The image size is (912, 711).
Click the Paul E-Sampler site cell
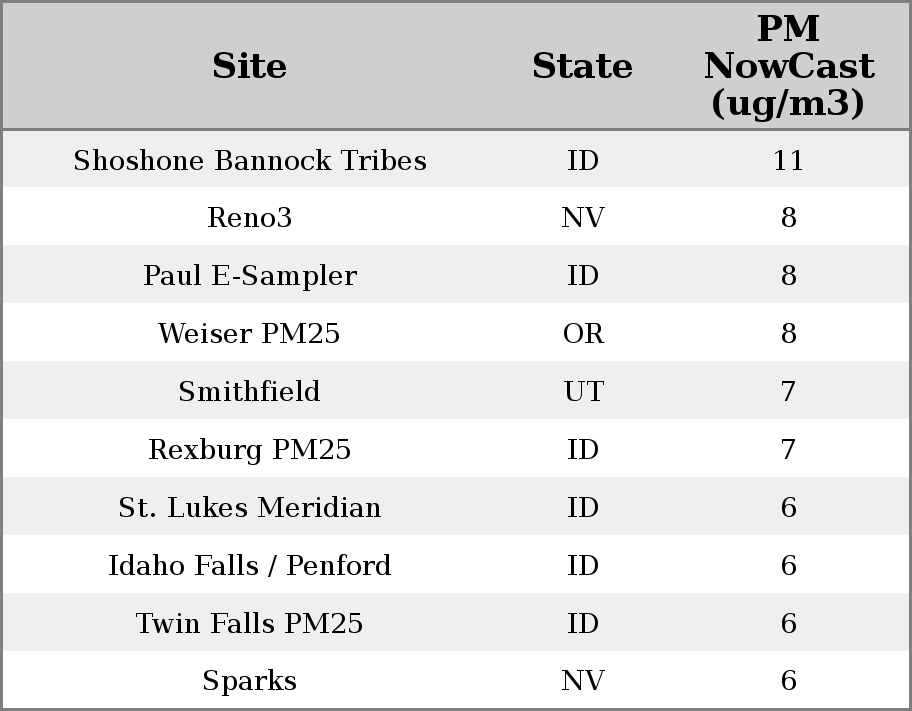[x=249, y=276]
